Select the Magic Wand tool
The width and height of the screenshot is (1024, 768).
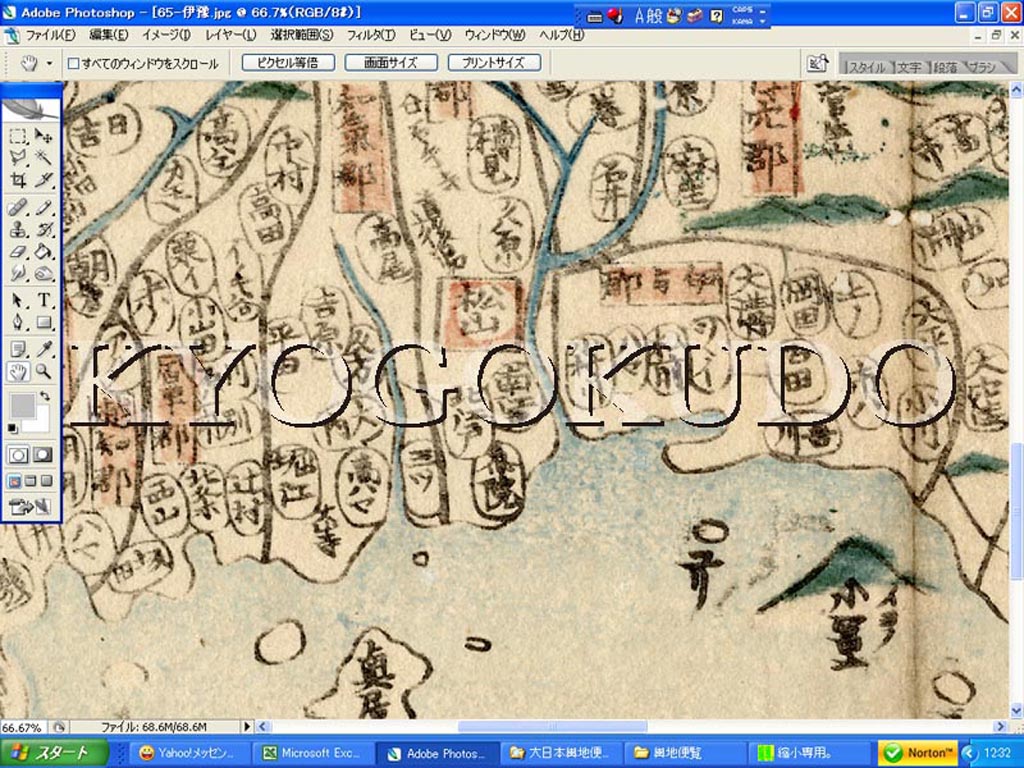[x=43, y=157]
